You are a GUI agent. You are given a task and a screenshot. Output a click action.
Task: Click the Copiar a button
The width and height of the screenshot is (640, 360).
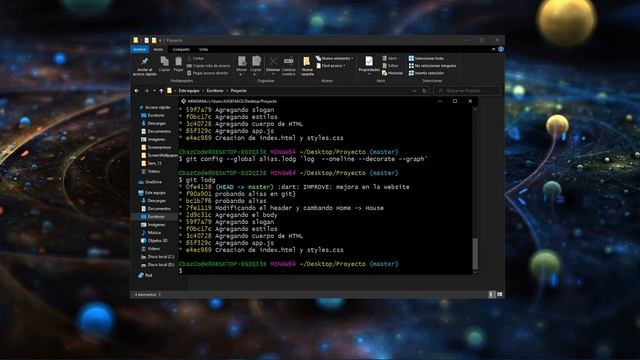256,66
